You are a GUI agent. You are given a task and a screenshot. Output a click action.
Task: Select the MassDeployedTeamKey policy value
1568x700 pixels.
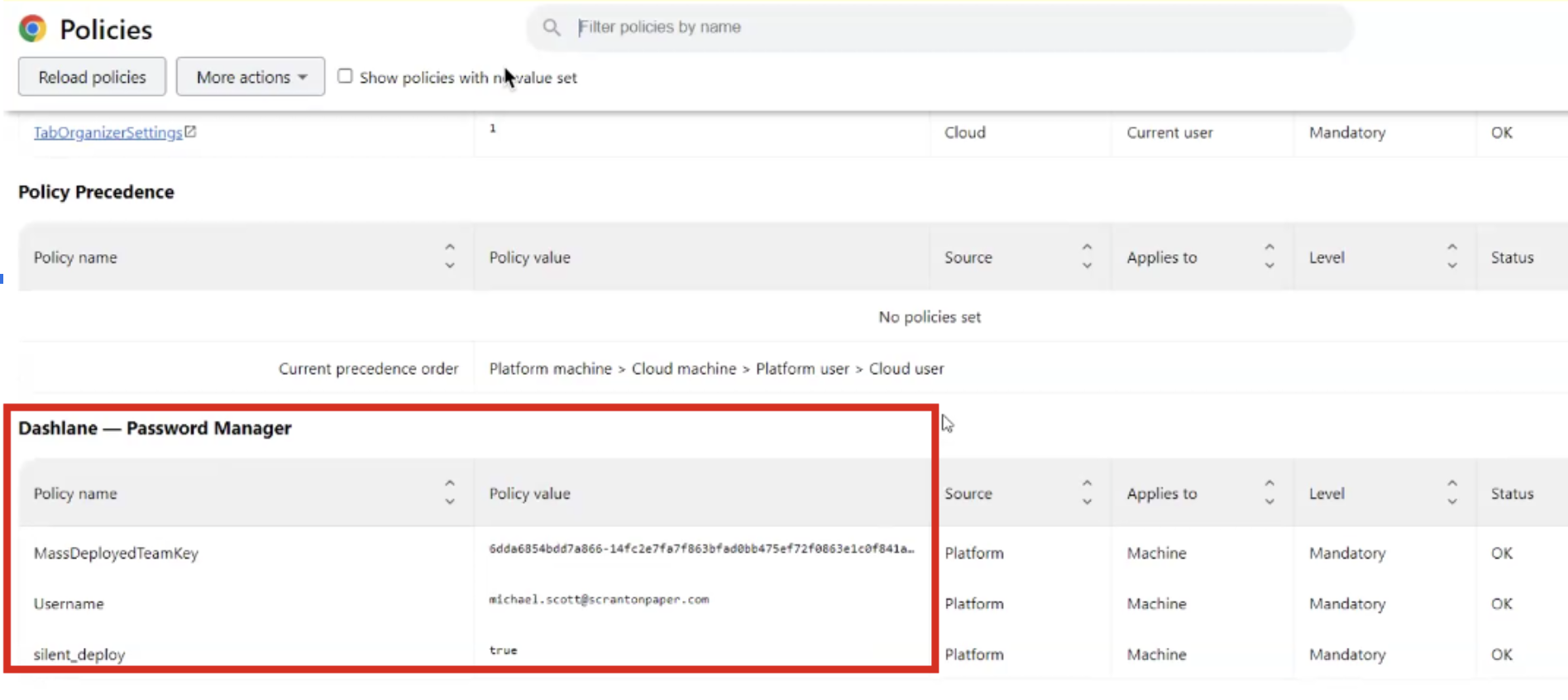pos(700,549)
